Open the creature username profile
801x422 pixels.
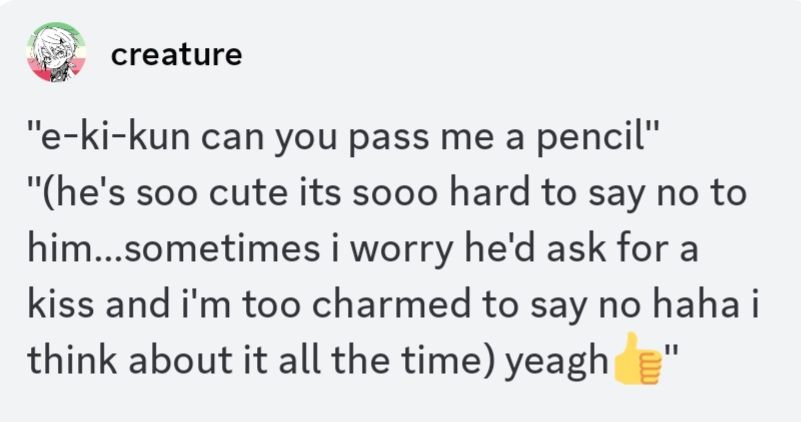176,54
